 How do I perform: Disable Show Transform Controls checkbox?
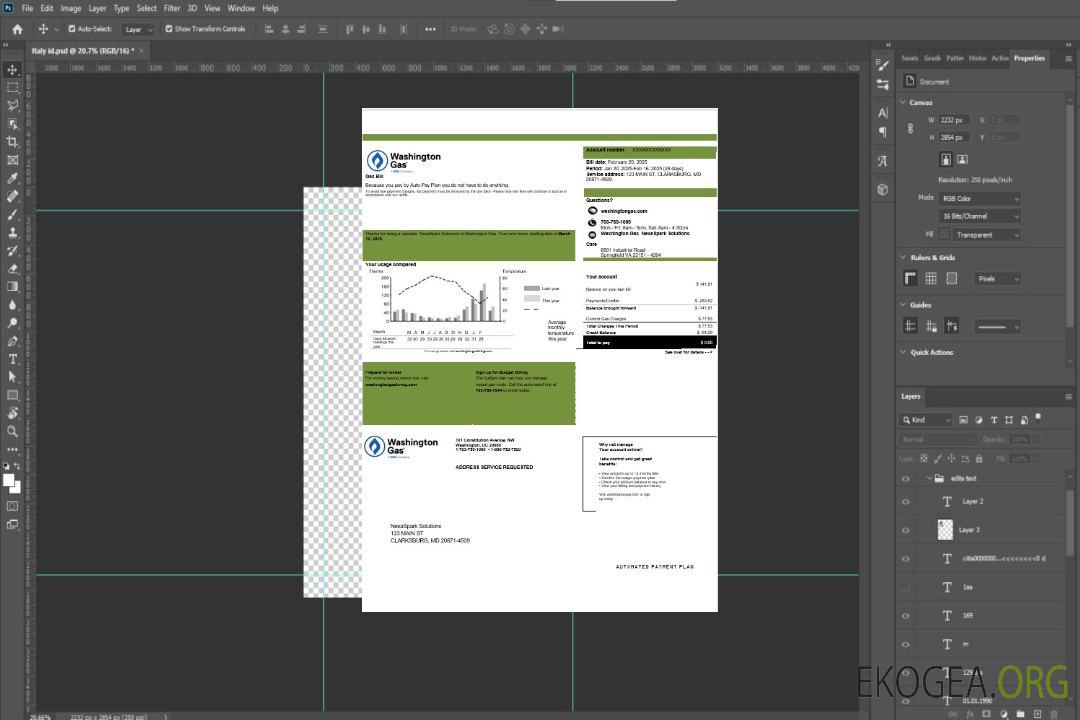coord(169,29)
